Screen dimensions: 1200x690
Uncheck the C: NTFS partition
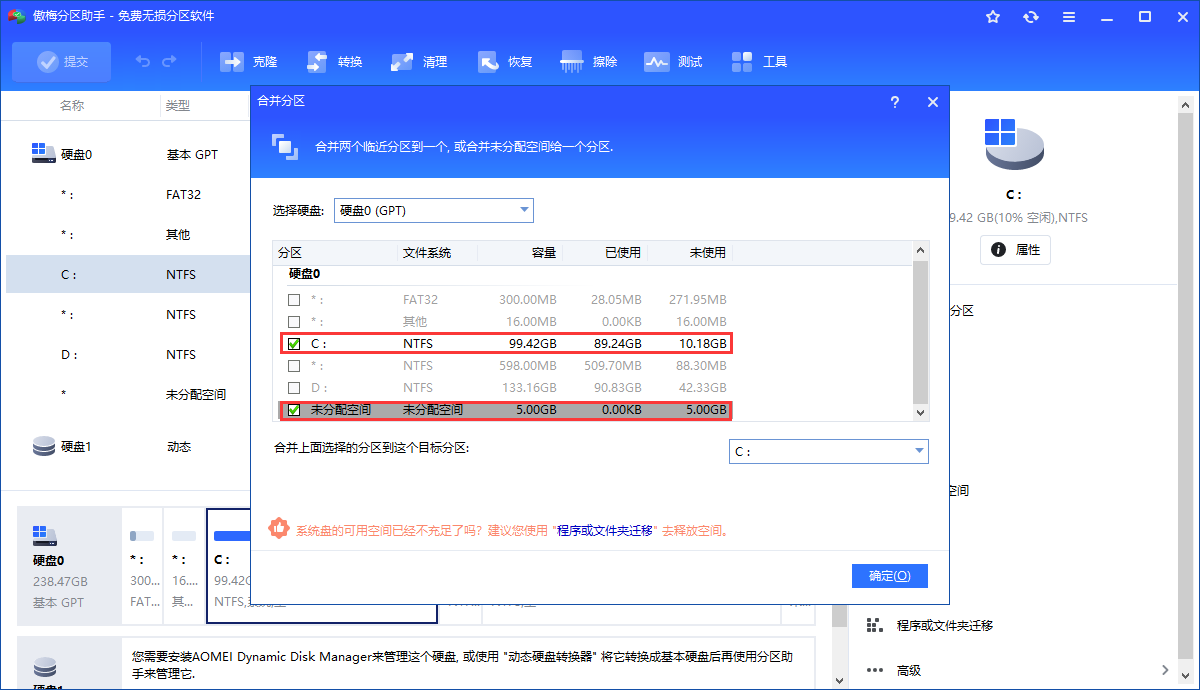tap(293, 343)
